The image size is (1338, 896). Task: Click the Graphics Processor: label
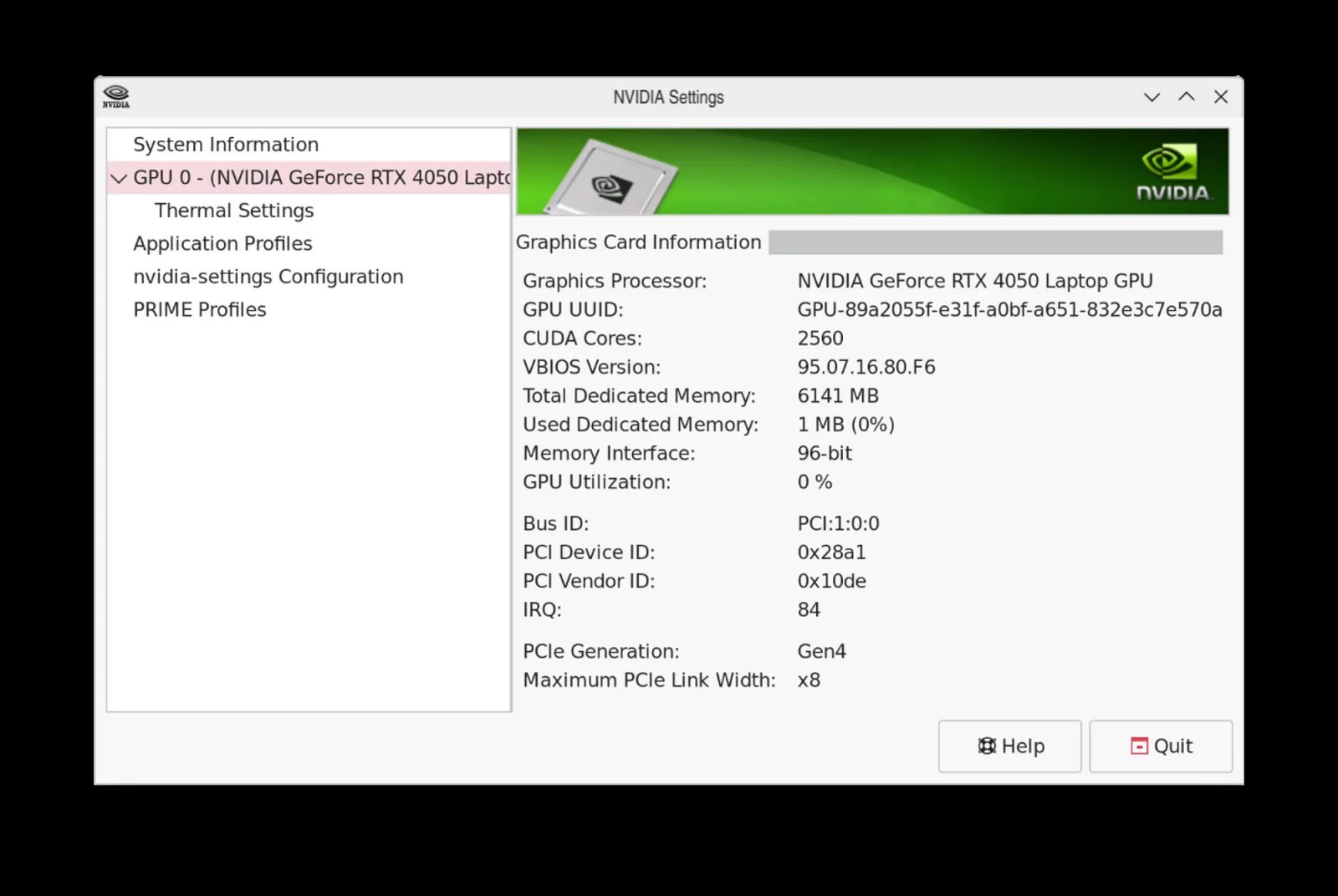[x=615, y=281]
